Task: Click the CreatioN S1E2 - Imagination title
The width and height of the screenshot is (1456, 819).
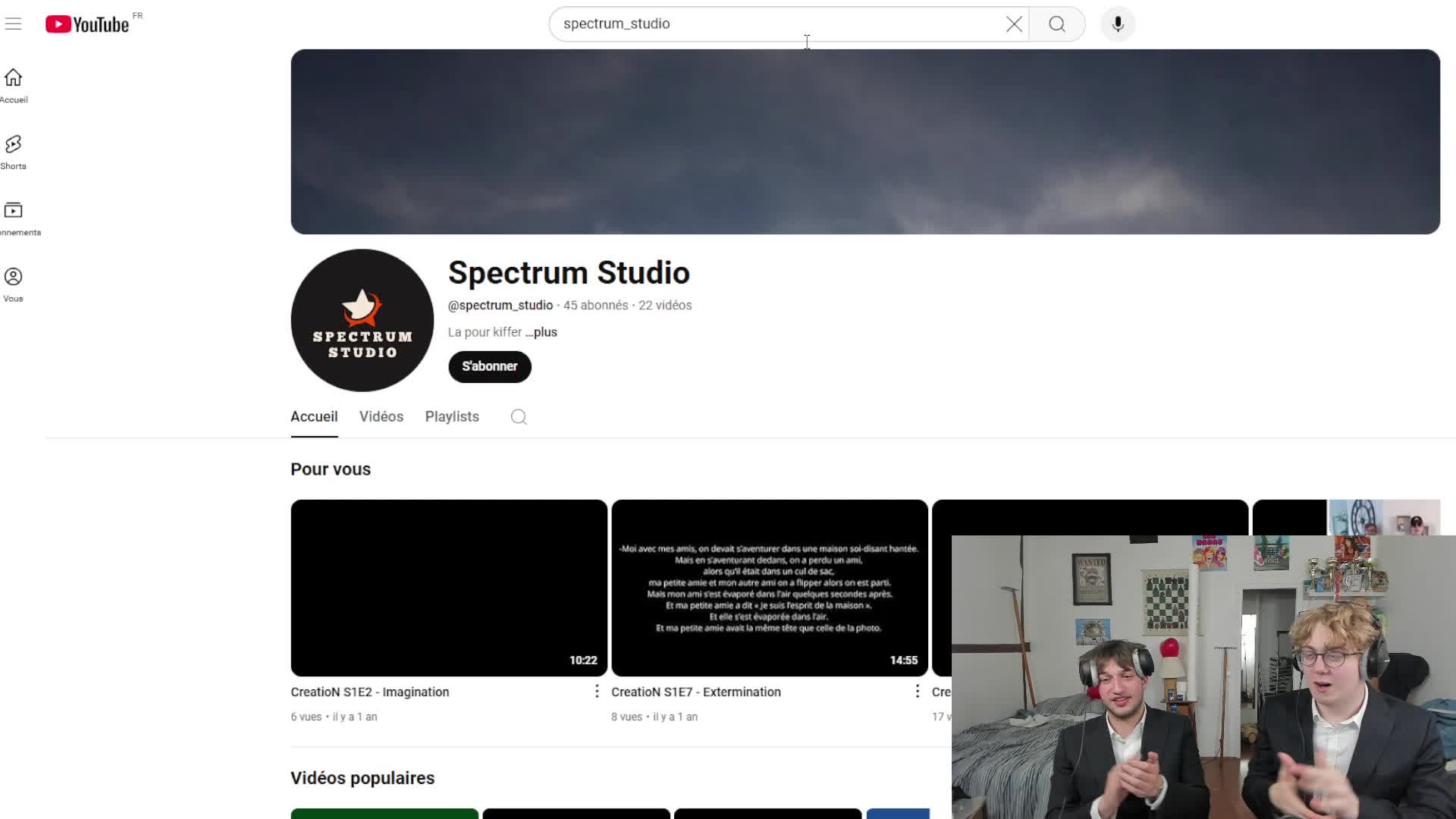Action: click(370, 692)
